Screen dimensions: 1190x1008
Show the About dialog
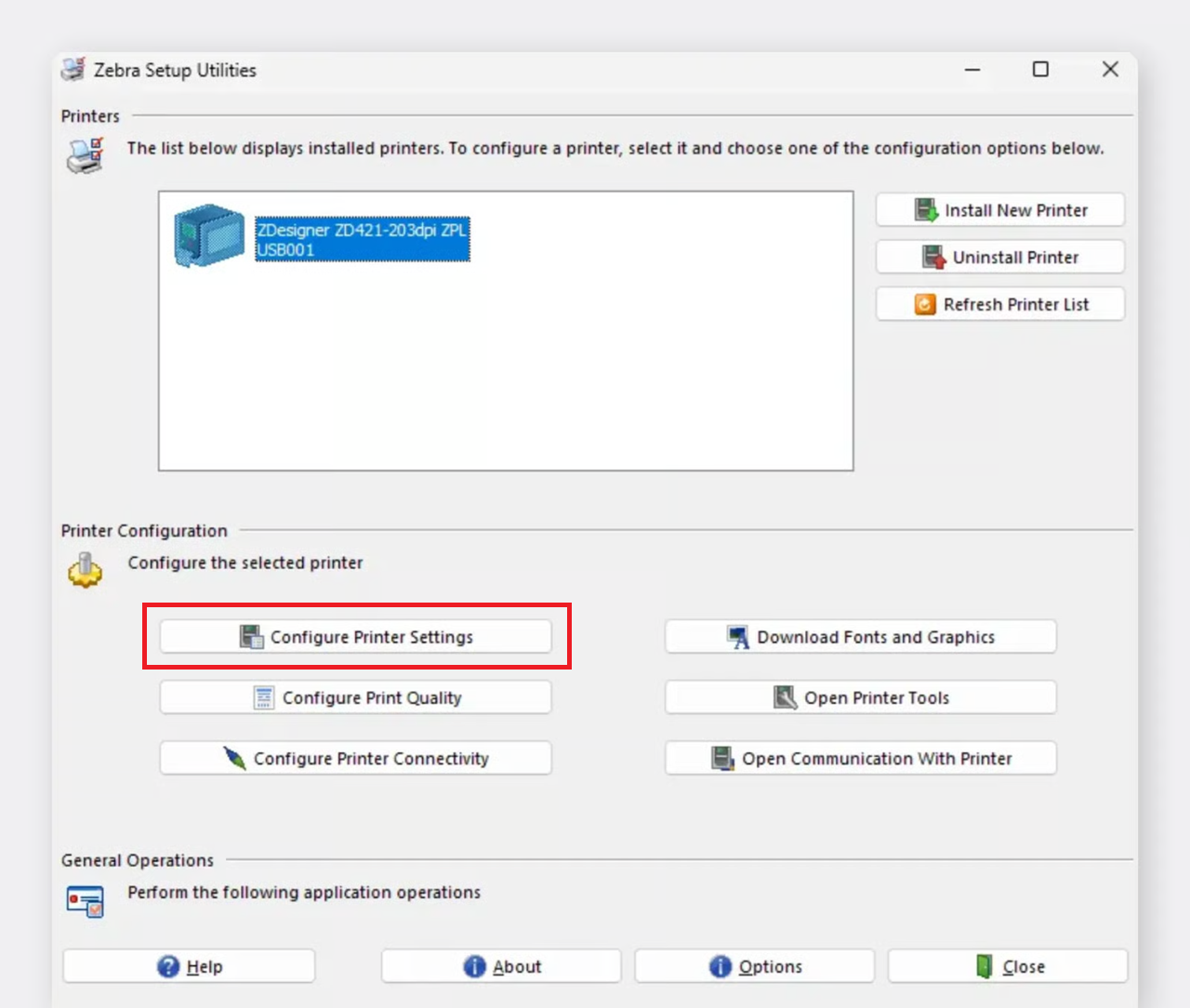pyautogui.click(x=501, y=967)
